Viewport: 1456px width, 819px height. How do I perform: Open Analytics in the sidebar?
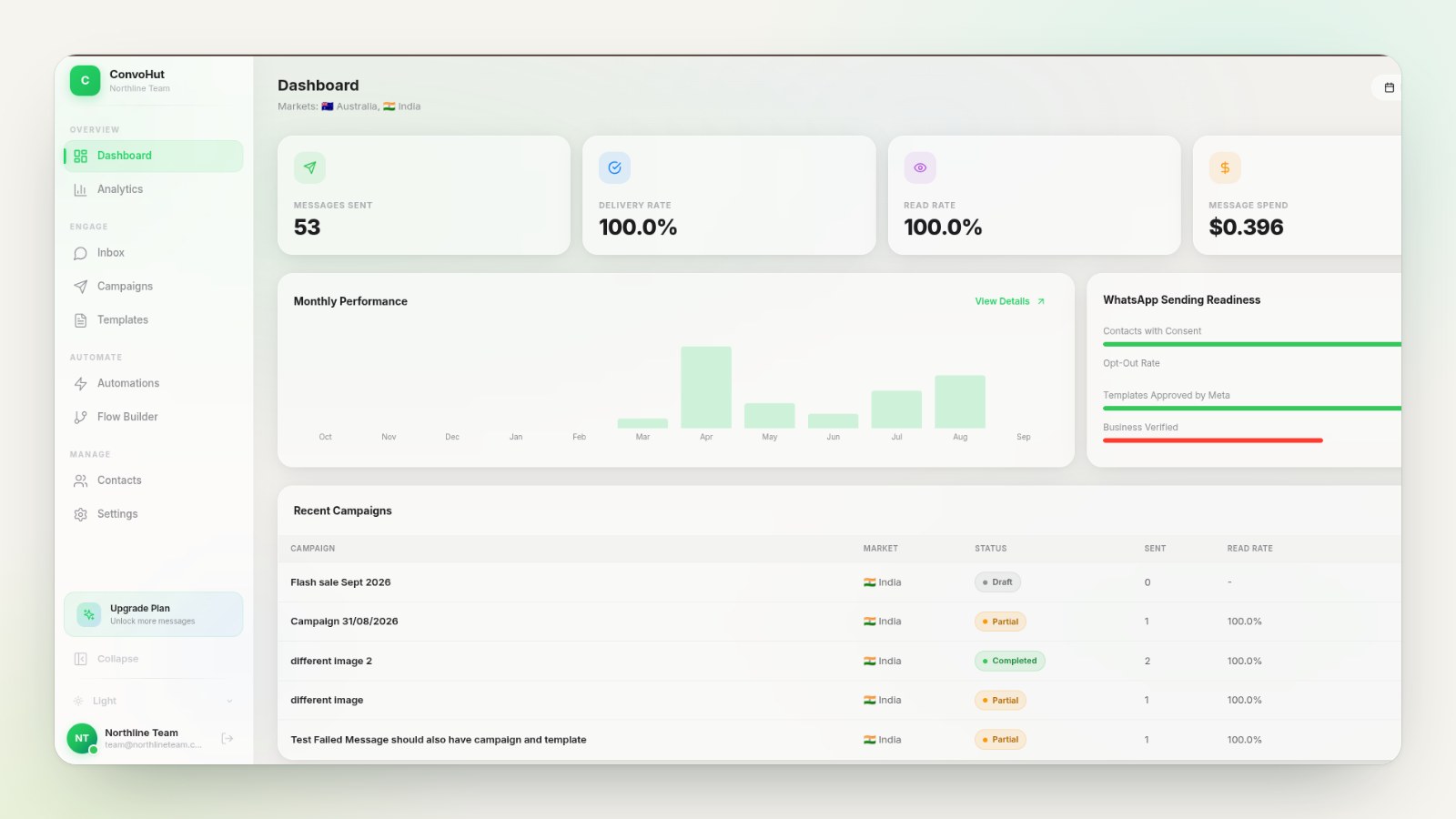153,189
